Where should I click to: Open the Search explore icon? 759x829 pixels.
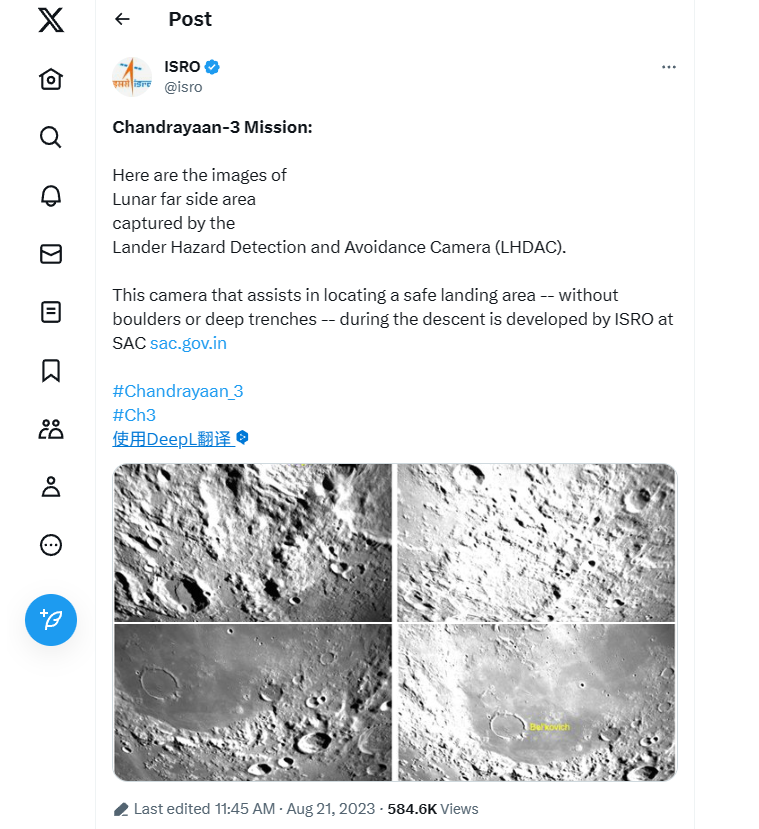pyautogui.click(x=51, y=137)
